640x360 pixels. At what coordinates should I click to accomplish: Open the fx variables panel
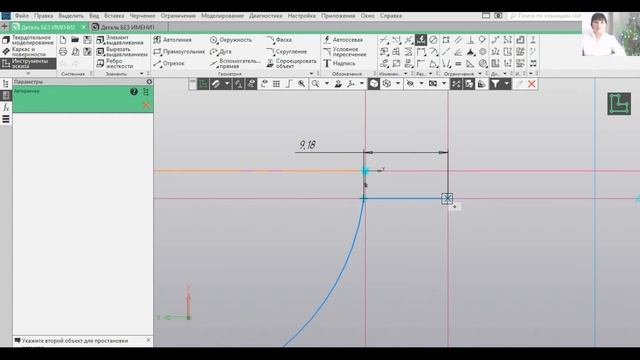(x=6, y=107)
